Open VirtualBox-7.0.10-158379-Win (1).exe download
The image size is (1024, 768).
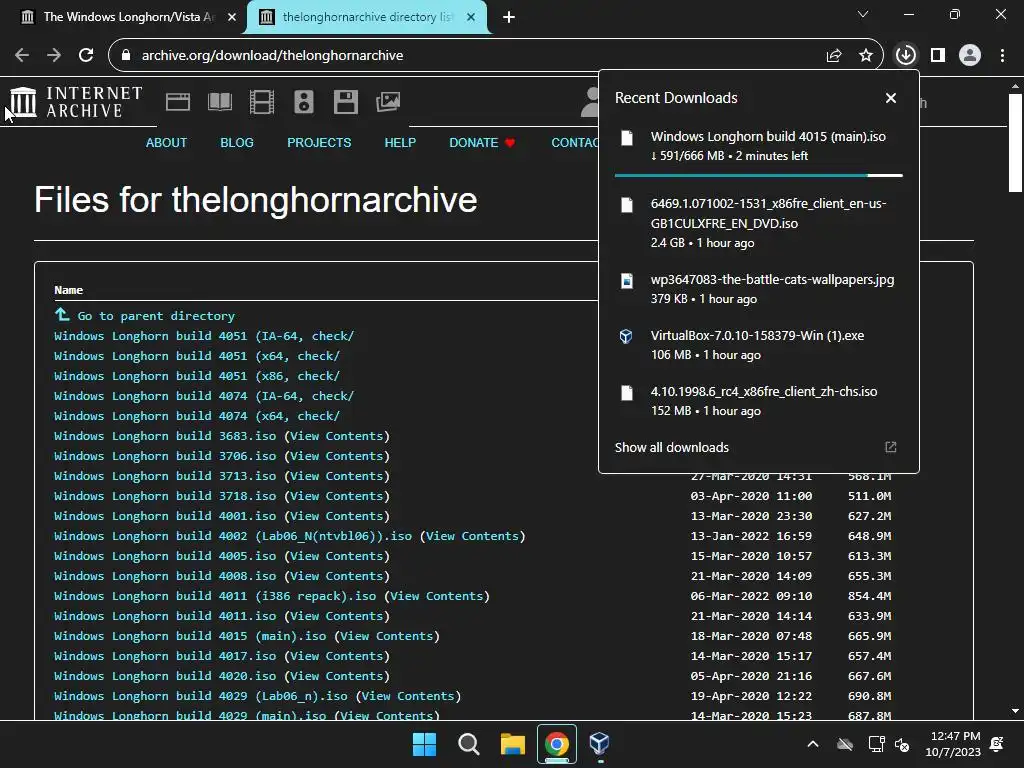click(x=758, y=345)
